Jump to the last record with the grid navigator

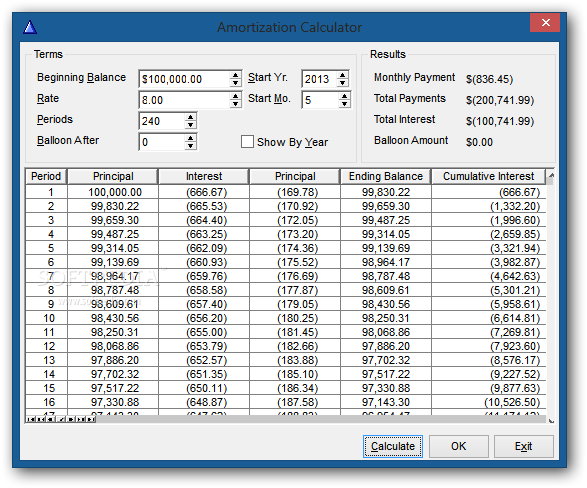tap(91, 419)
